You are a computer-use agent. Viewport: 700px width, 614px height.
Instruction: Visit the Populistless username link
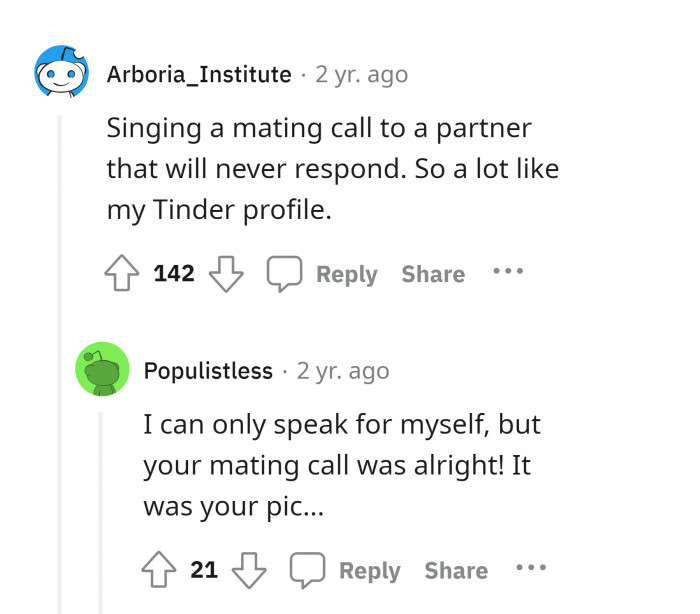point(208,371)
